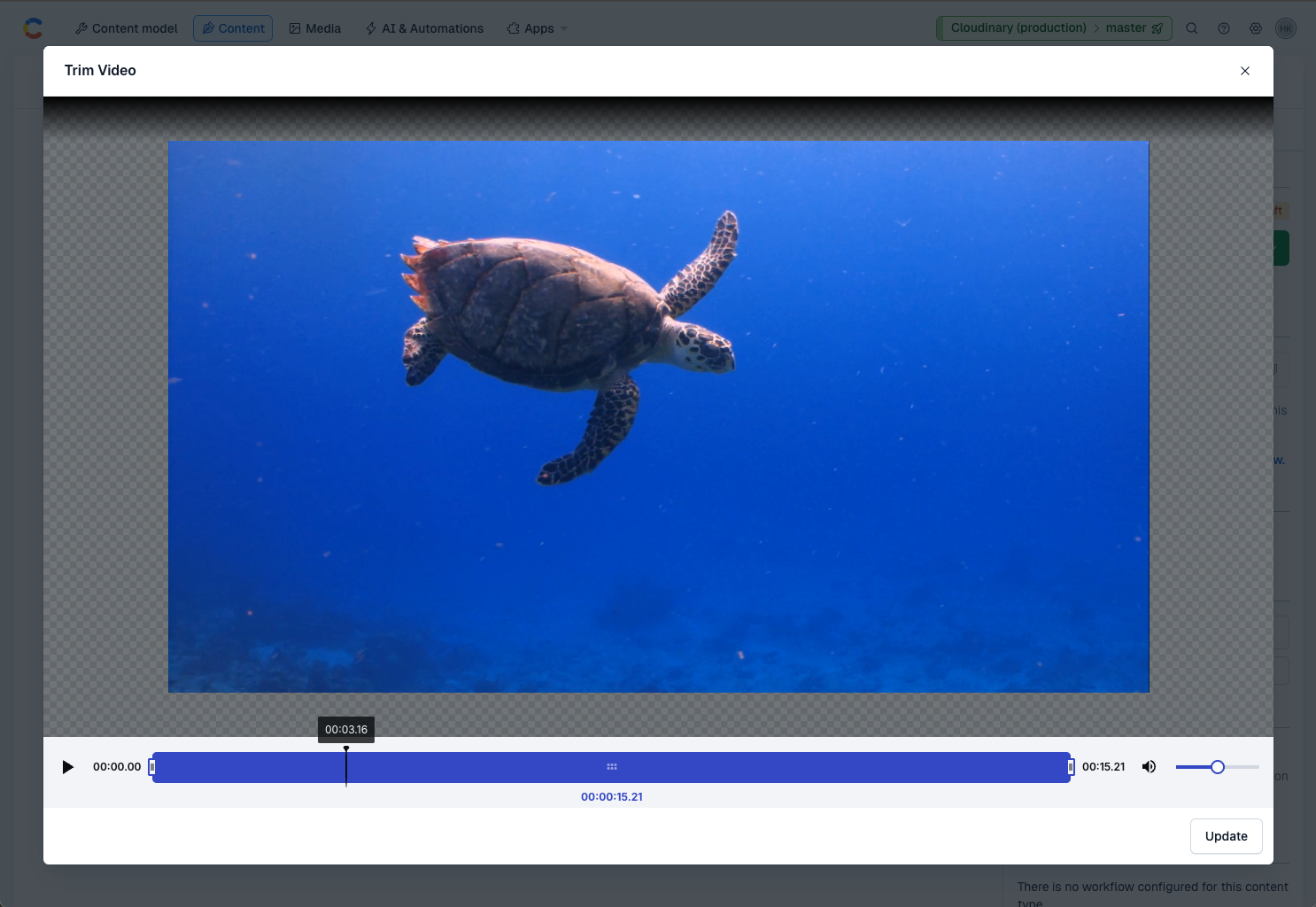Open the settings gear icon

click(x=1256, y=28)
